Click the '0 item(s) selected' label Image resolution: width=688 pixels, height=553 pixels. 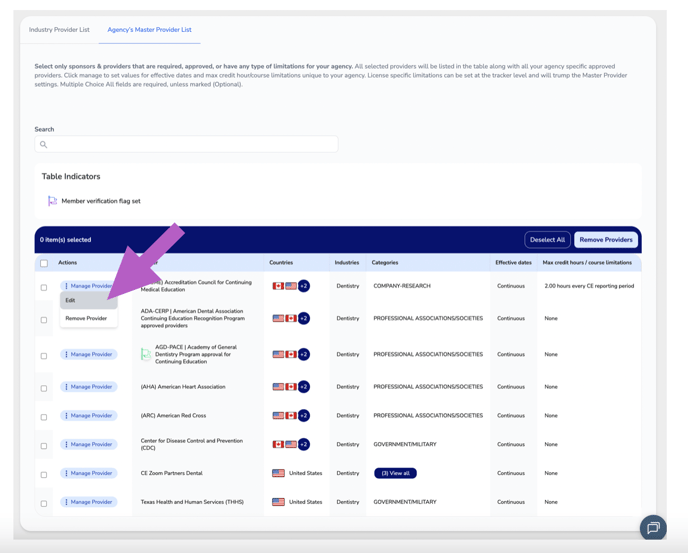(x=65, y=240)
